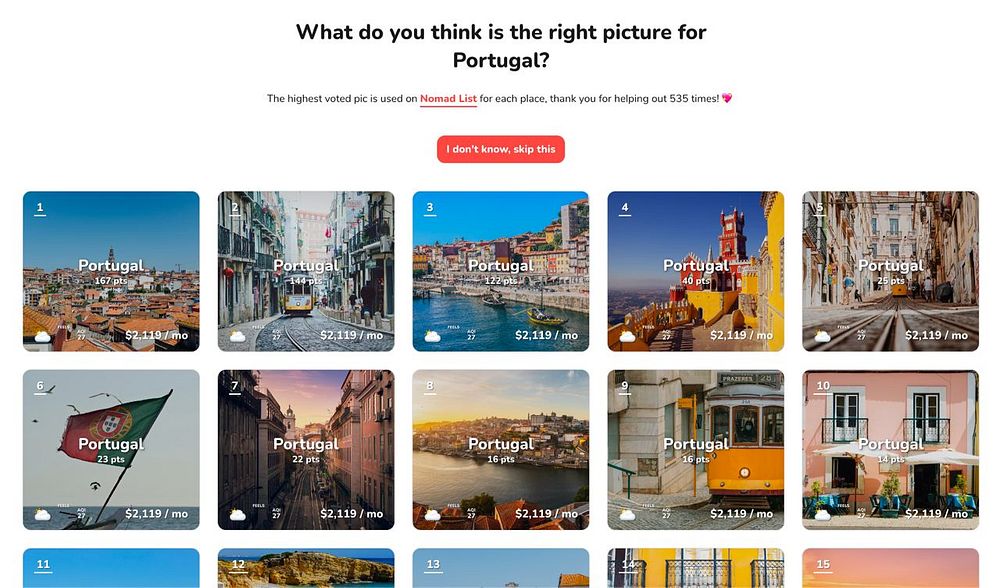Select the Portuguese flag picture with 23 pts

111,450
